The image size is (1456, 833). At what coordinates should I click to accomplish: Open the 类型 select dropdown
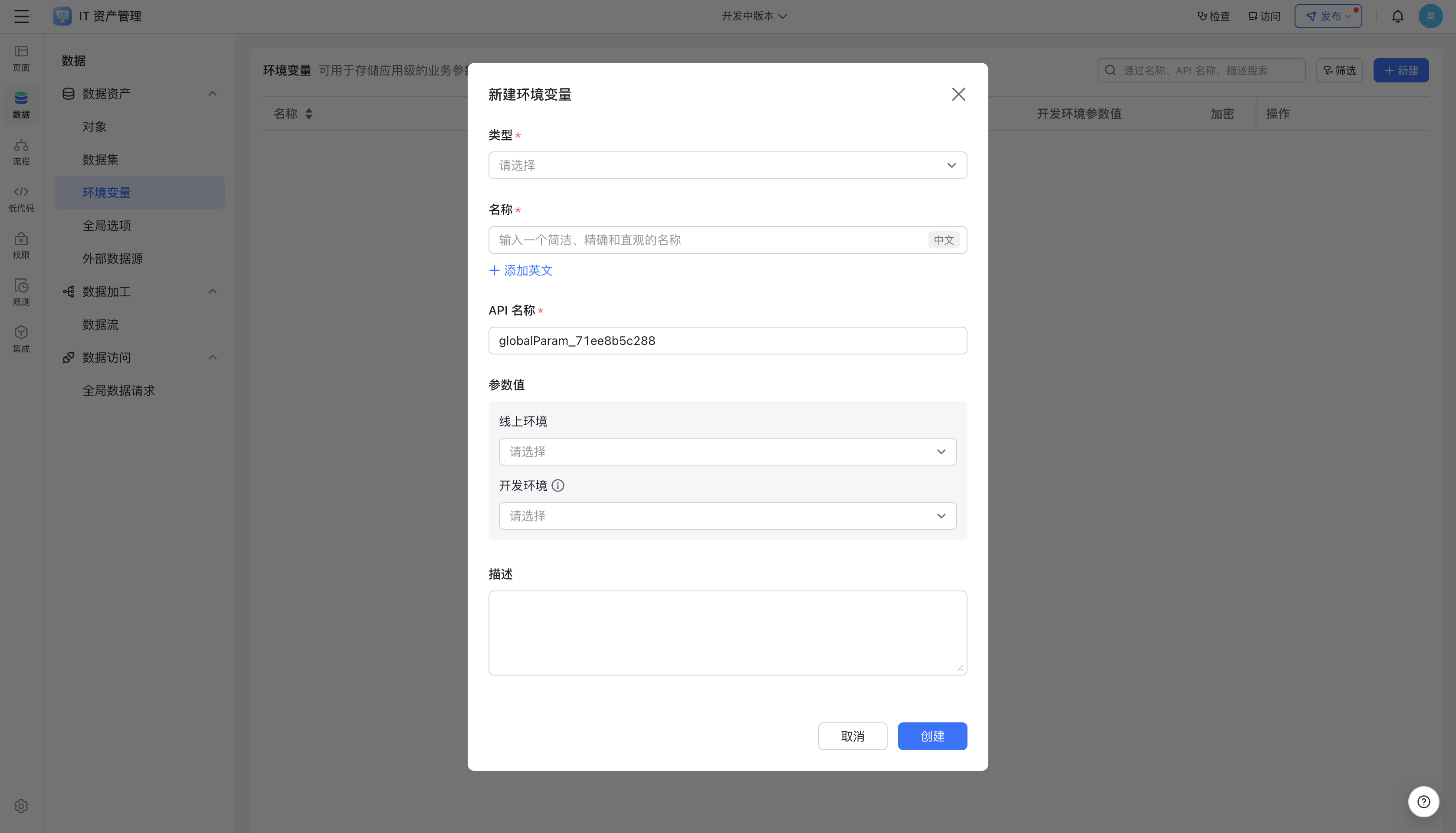coord(728,165)
